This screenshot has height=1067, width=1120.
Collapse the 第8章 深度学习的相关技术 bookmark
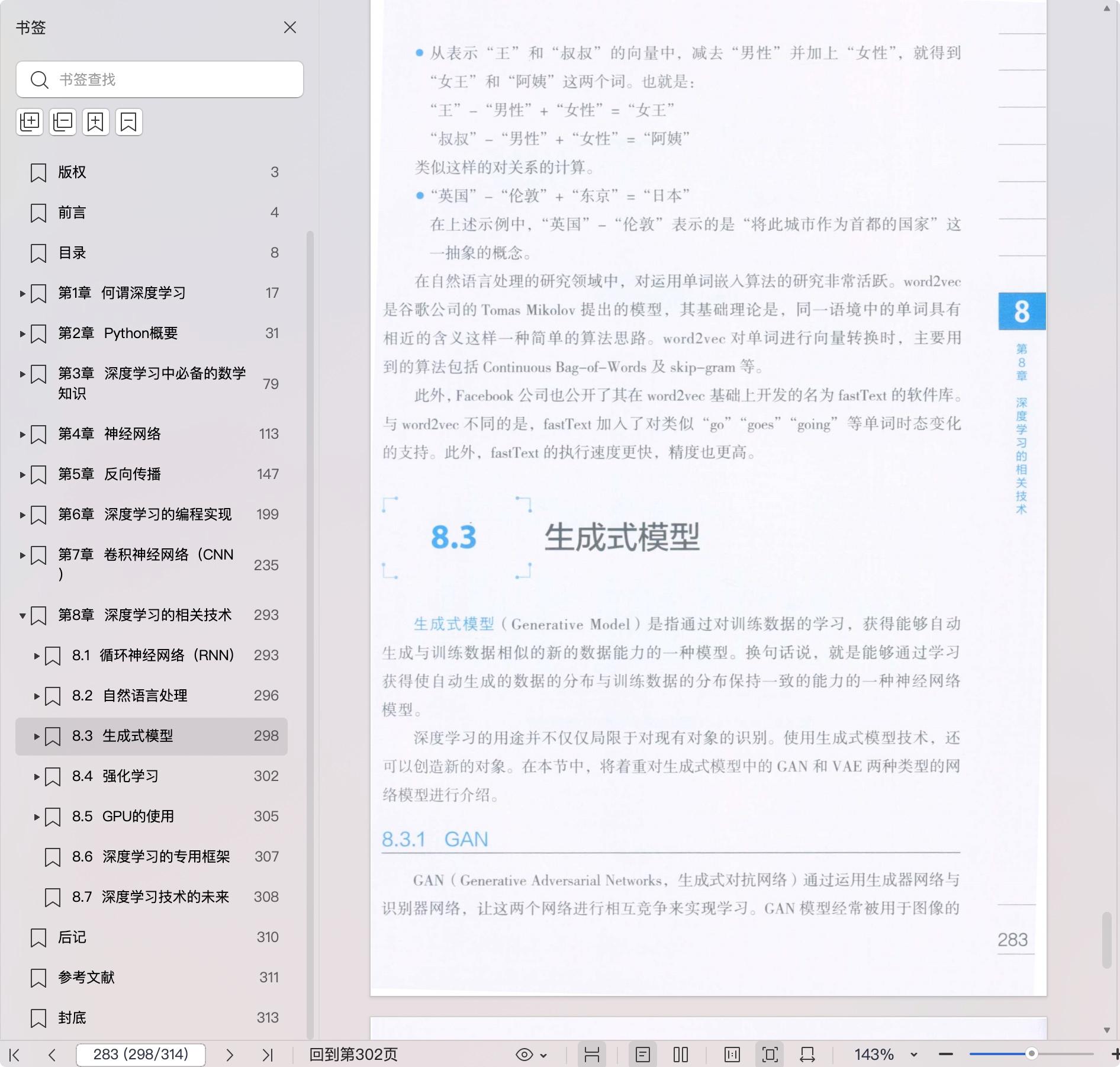tap(22, 616)
